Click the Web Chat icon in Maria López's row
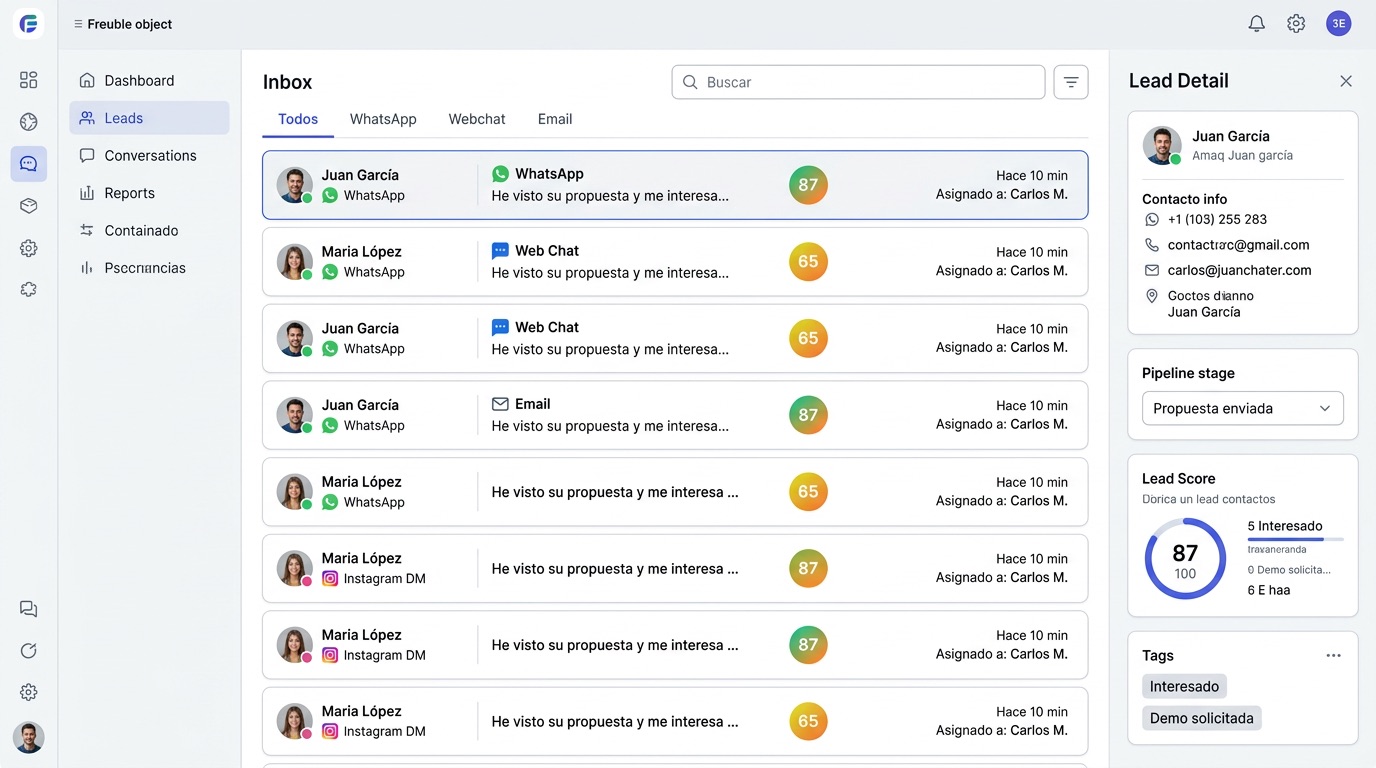The width and height of the screenshot is (1376, 768). click(500, 251)
